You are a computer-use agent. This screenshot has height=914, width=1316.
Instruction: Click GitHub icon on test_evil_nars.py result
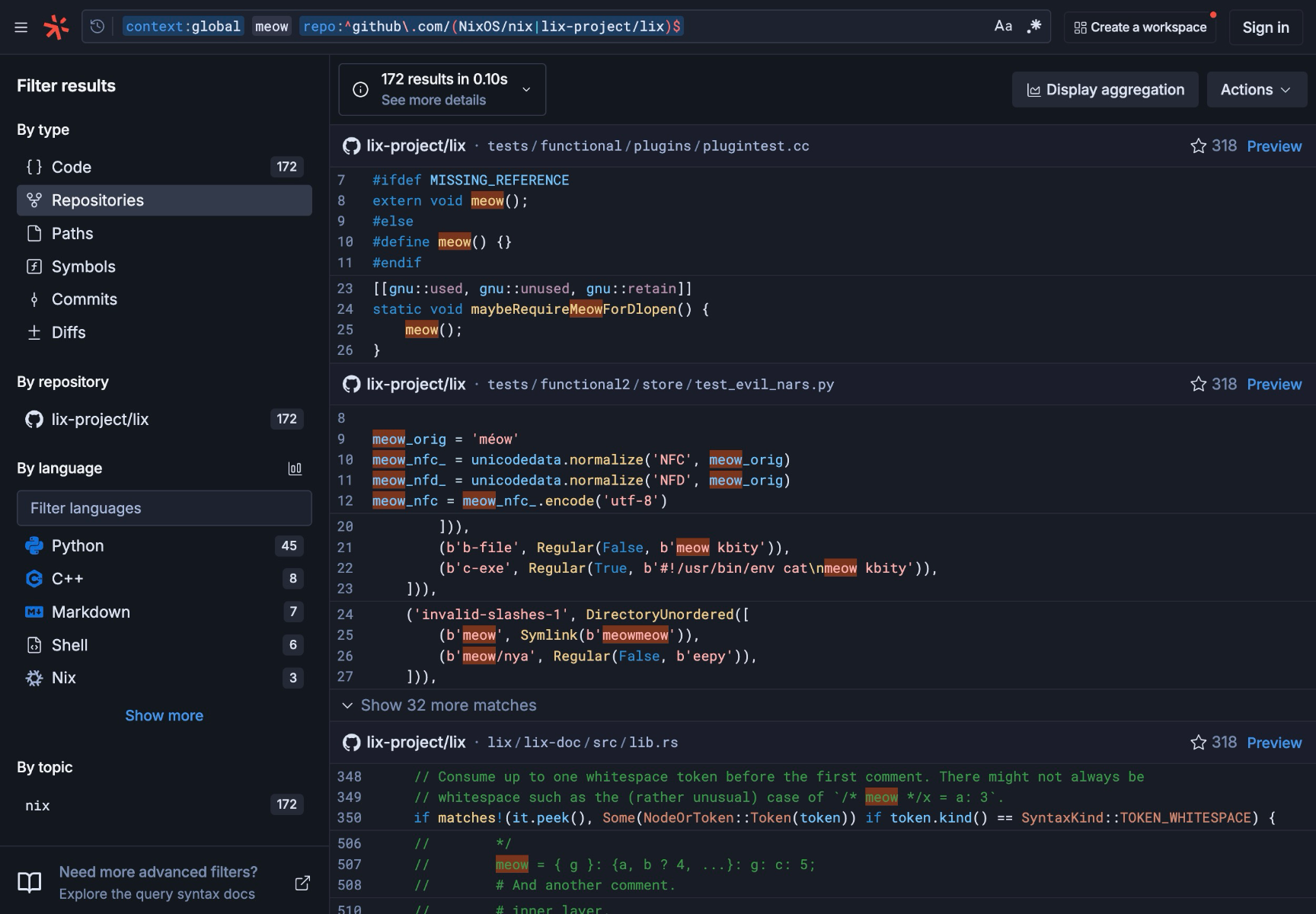tap(351, 384)
